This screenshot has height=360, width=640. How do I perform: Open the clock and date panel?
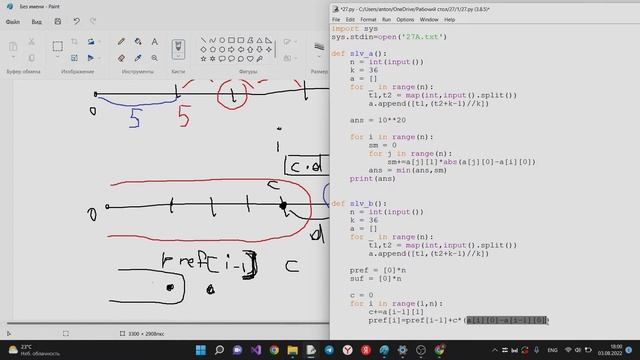(610, 350)
